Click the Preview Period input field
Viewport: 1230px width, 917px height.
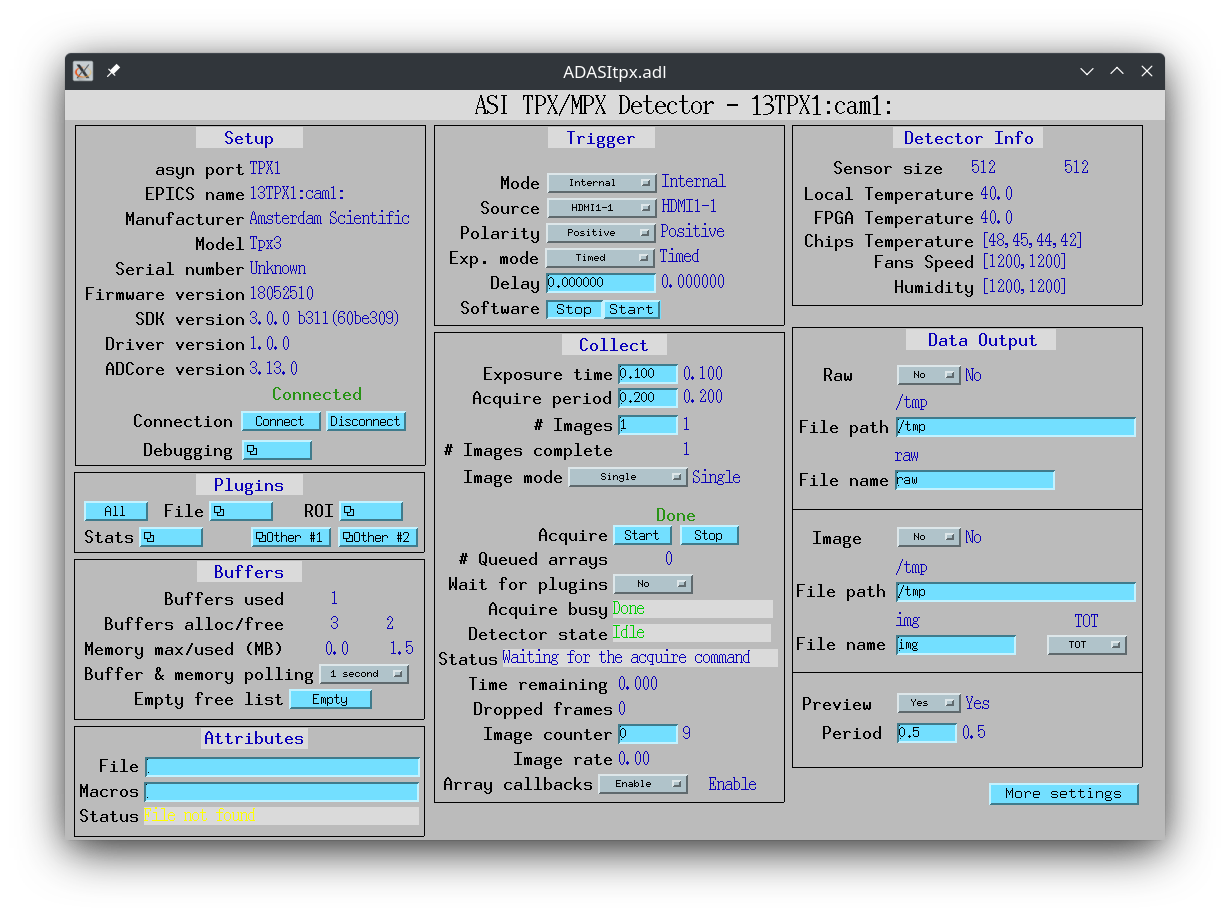[x=927, y=733]
